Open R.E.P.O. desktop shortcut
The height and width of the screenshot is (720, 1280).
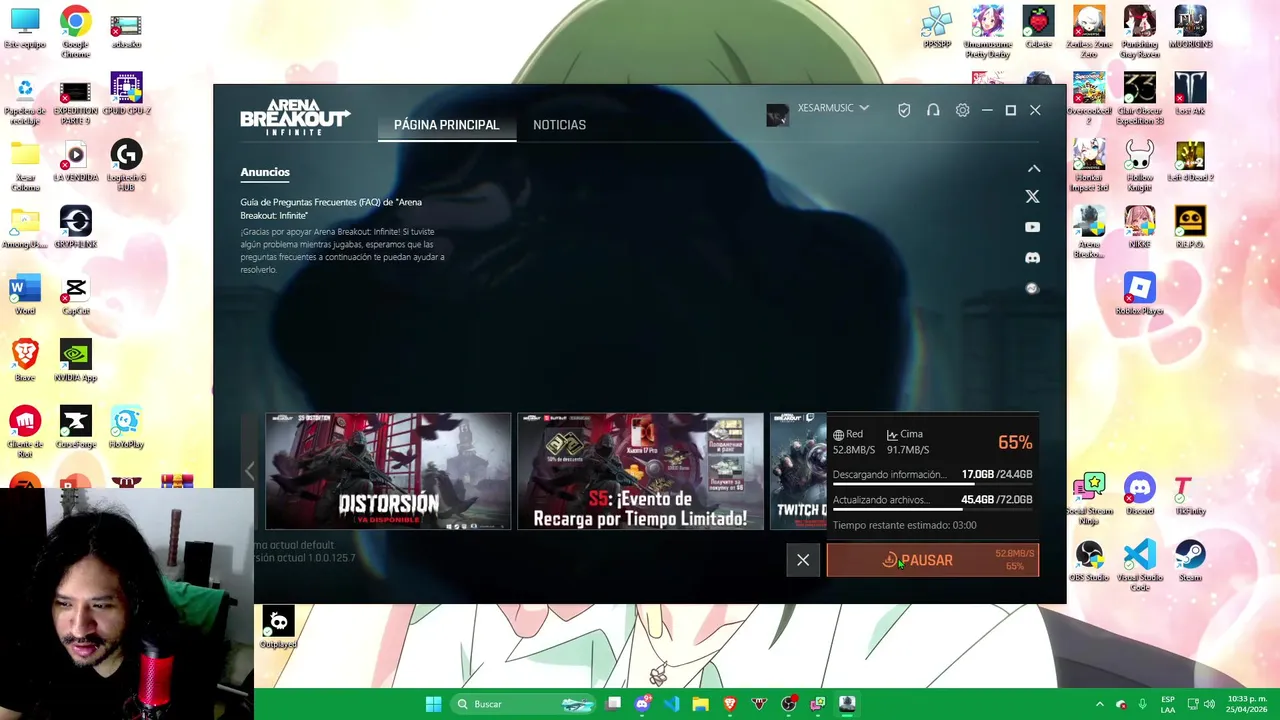[x=1190, y=228]
